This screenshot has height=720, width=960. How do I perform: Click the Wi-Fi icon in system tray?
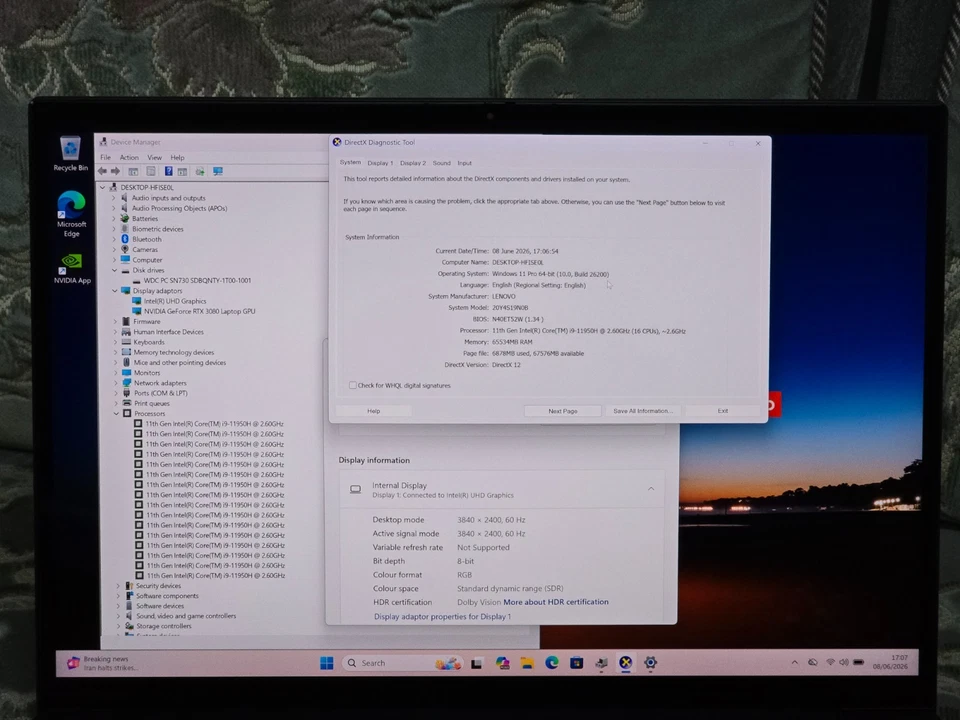pyautogui.click(x=830, y=662)
